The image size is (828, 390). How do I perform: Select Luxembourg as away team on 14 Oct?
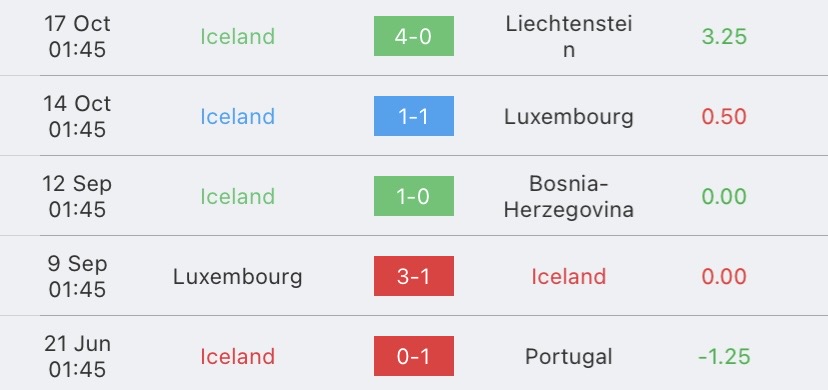(569, 117)
